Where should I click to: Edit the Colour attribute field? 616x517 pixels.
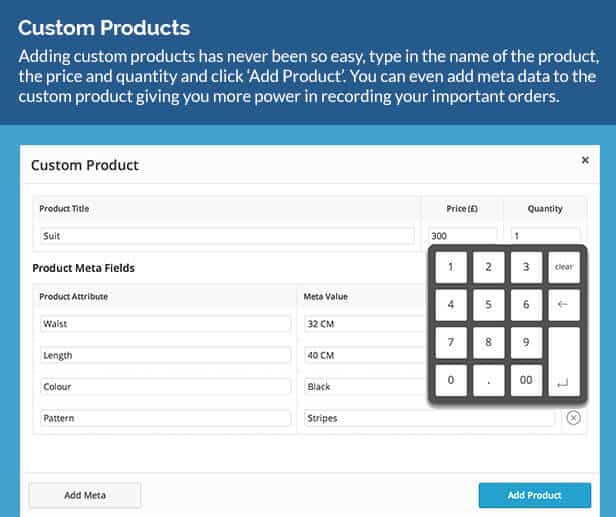coord(165,386)
